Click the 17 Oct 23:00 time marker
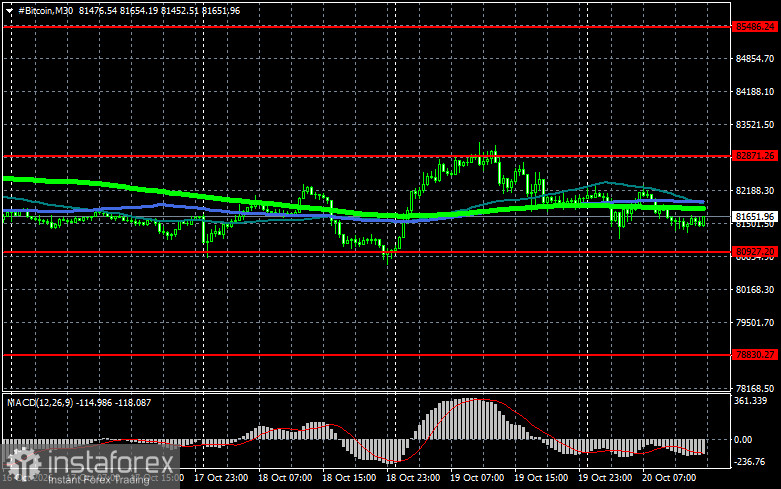Image resolution: width=781 pixels, height=489 pixels. click(x=221, y=478)
